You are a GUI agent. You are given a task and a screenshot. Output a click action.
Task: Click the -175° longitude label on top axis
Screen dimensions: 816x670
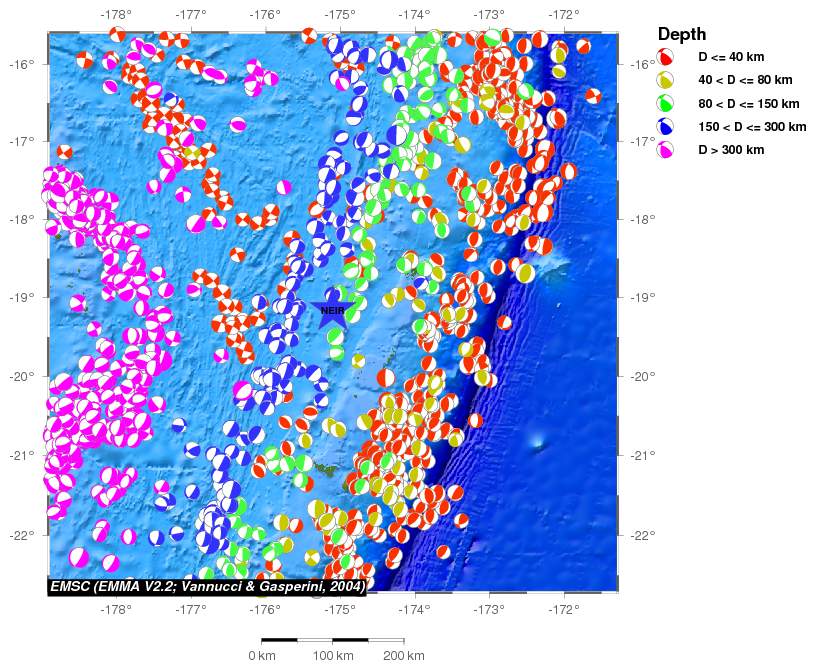pyautogui.click(x=340, y=14)
